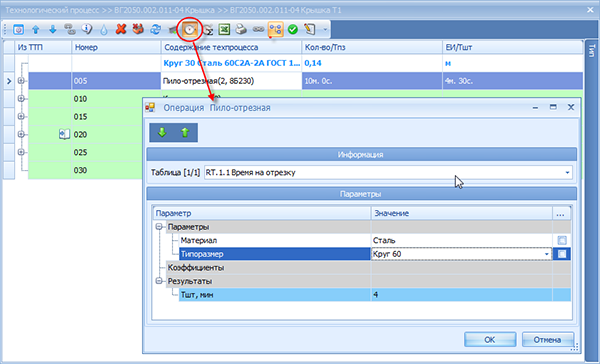Select operation number 030
Image resolution: width=600 pixels, height=364 pixels.
[80, 170]
